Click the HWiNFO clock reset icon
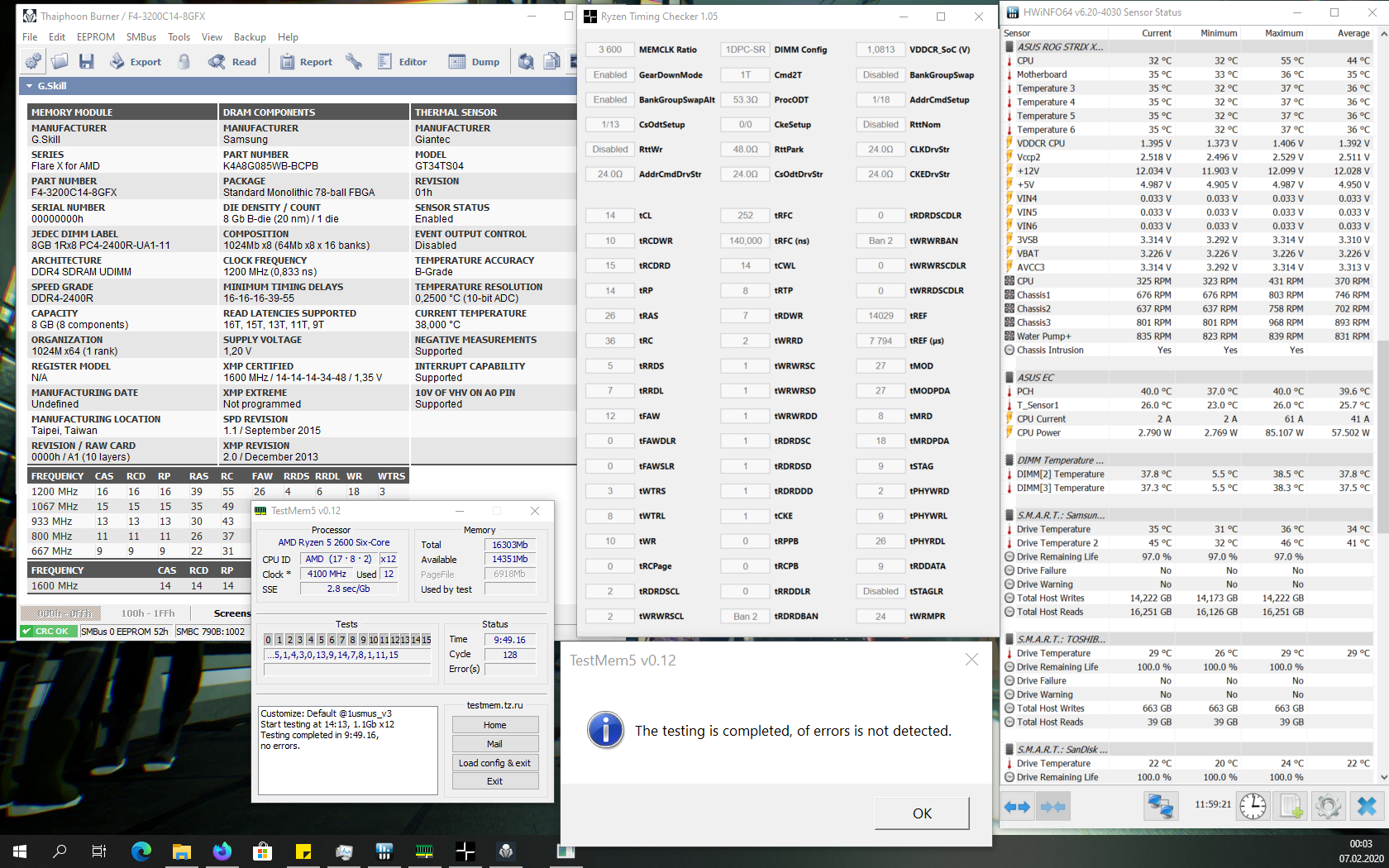The height and width of the screenshot is (868, 1389). click(x=1253, y=806)
